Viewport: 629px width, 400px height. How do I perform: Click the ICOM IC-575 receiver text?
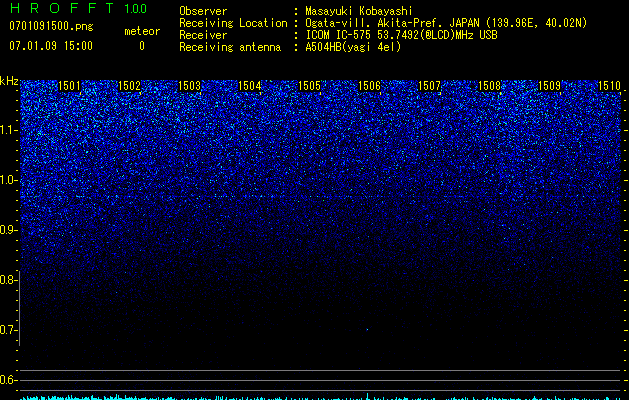coord(401,35)
